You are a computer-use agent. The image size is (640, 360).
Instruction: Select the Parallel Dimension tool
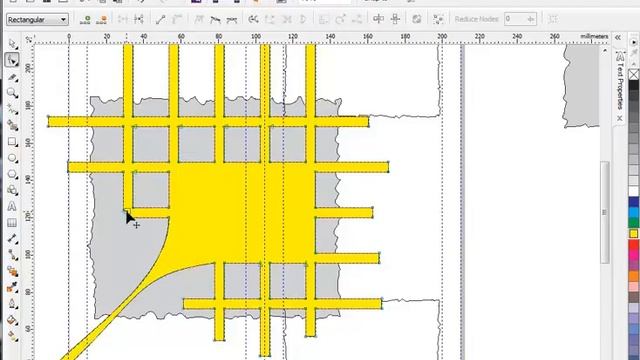pyautogui.click(x=12, y=239)
